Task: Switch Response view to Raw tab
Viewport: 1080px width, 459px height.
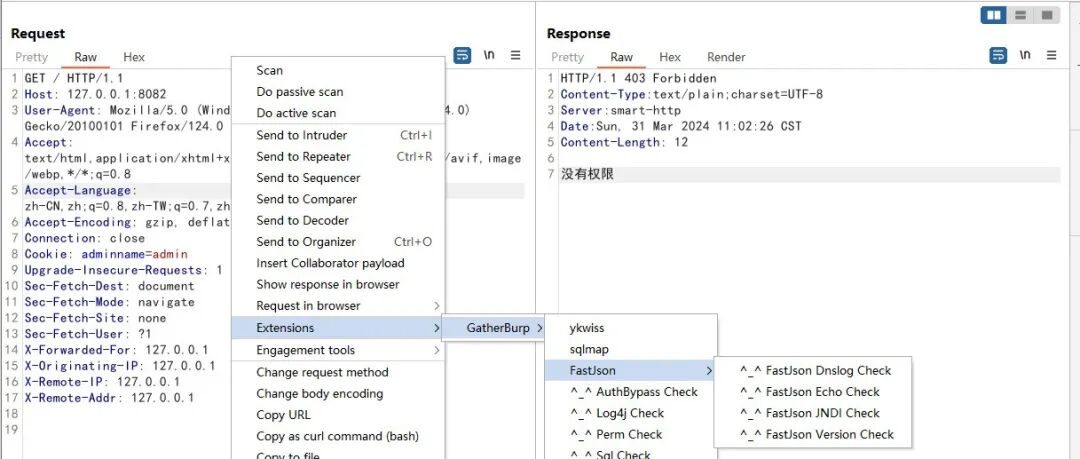Action: click(x=622, y=57)
